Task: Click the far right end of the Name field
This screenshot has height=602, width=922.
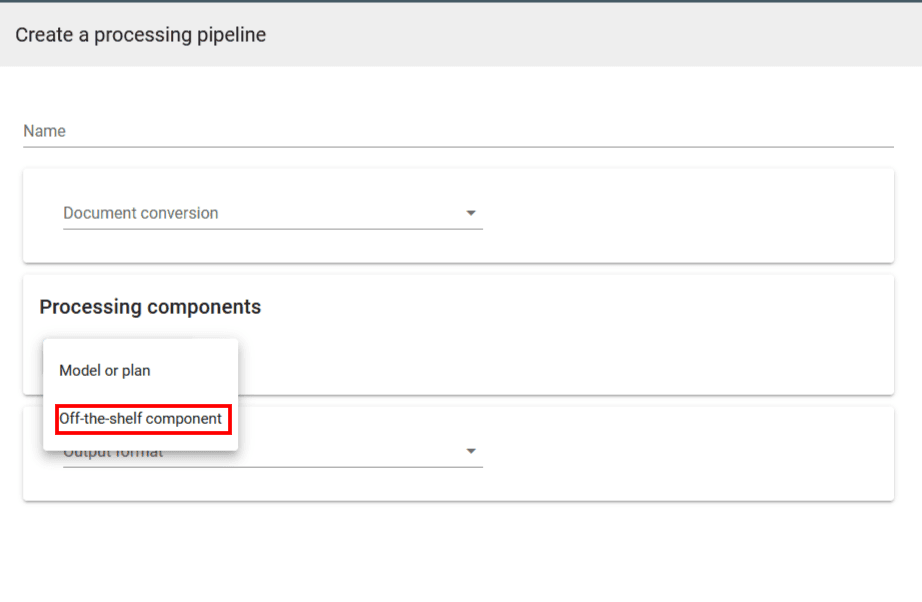Action: pos(885,131)
